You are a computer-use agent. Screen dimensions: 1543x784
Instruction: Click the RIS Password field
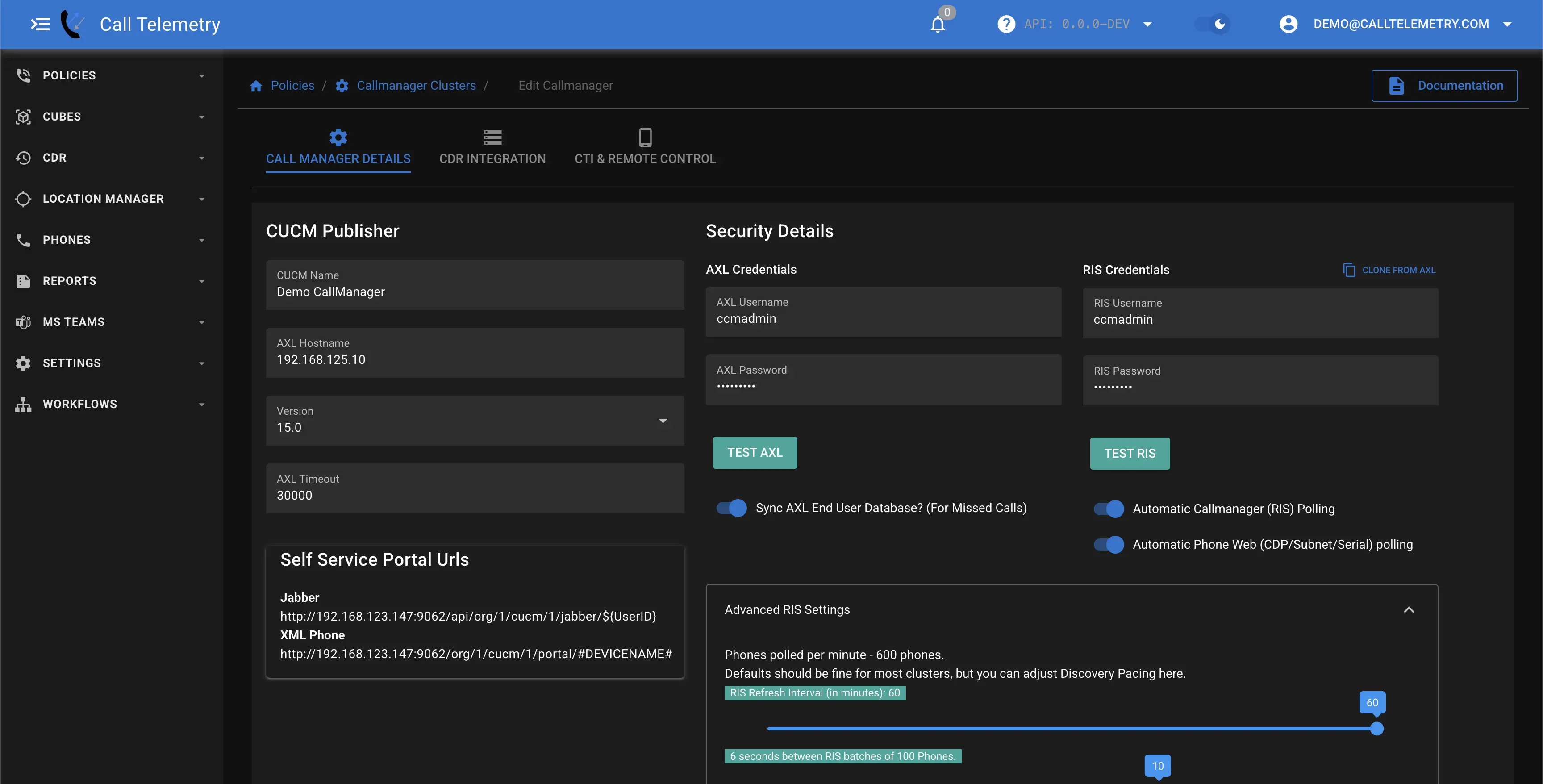pyautogui.click(x=1260, y=380)
